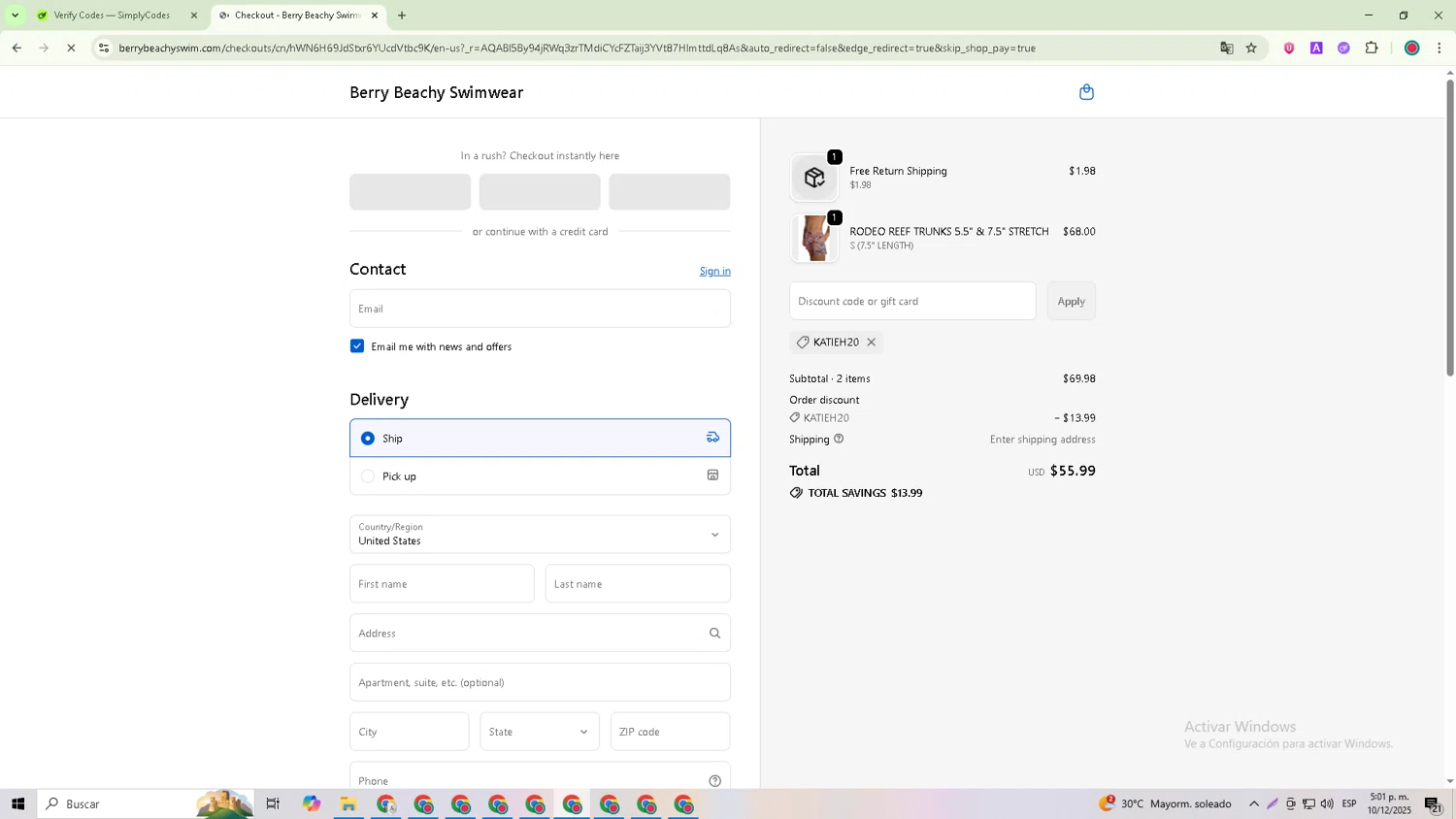Screen dimensions: 1456x819
Task: Click the Phone field help question mark
Action: 714,781
